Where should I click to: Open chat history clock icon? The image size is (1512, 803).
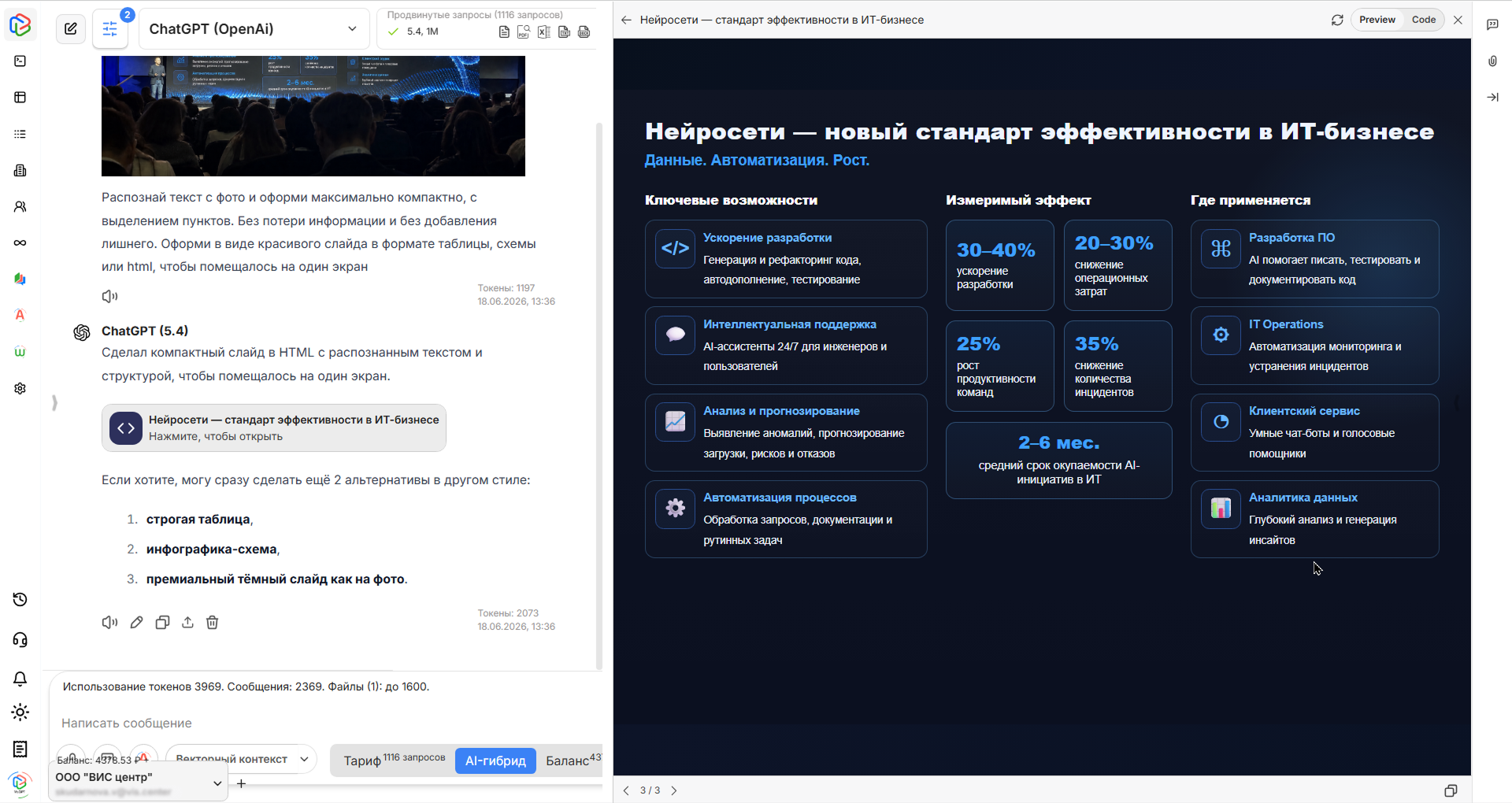(x=20, y=600)
